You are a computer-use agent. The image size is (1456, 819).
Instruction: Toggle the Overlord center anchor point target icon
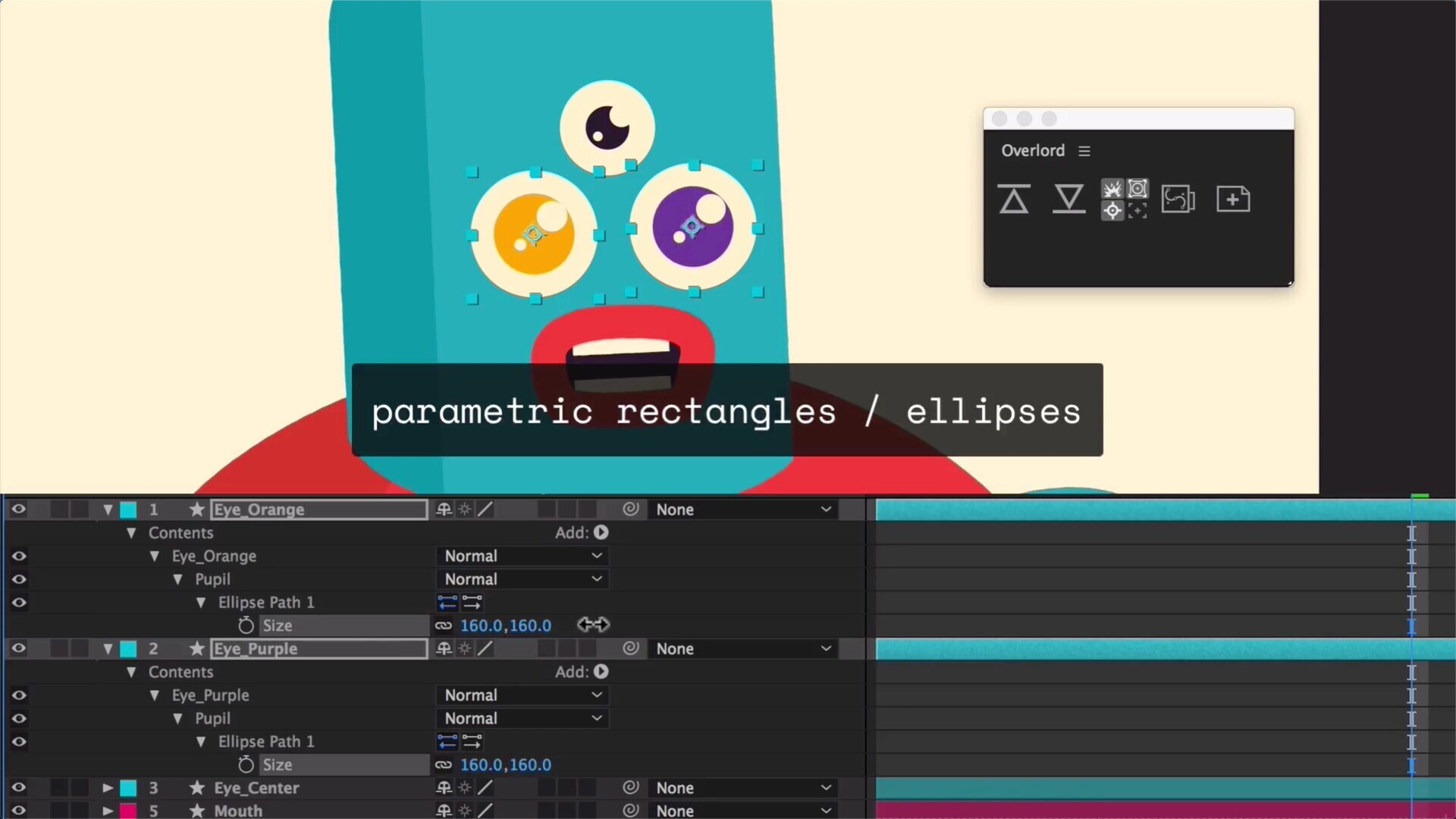[x=1112, y=211]
